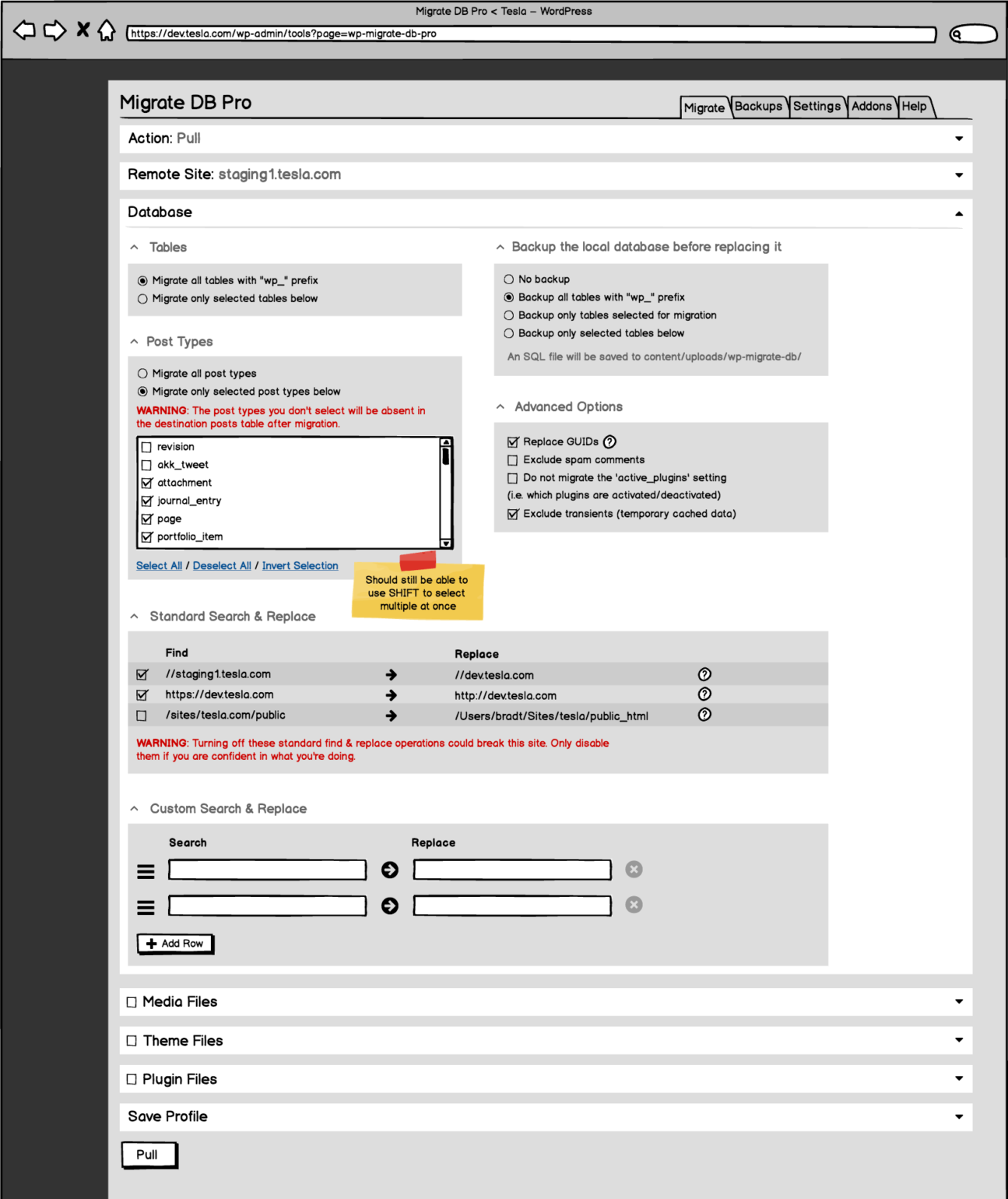Click the first custom Search input field
Image resolution: width=1008 pixels, height=1199 pixels.
click(x=267, y=870)
